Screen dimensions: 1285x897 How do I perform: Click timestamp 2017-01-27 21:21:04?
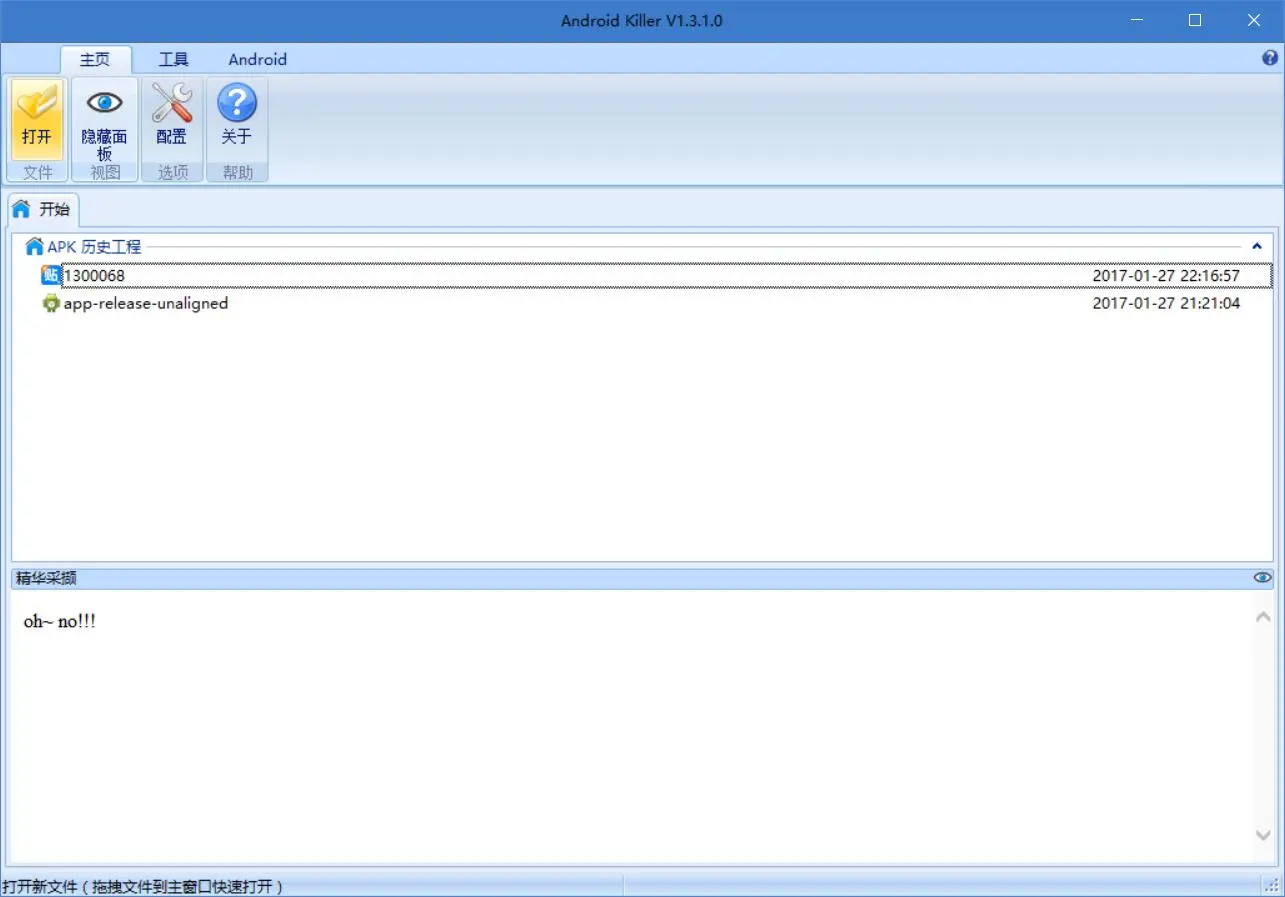pyautogui.click(x=1166, y=303)
